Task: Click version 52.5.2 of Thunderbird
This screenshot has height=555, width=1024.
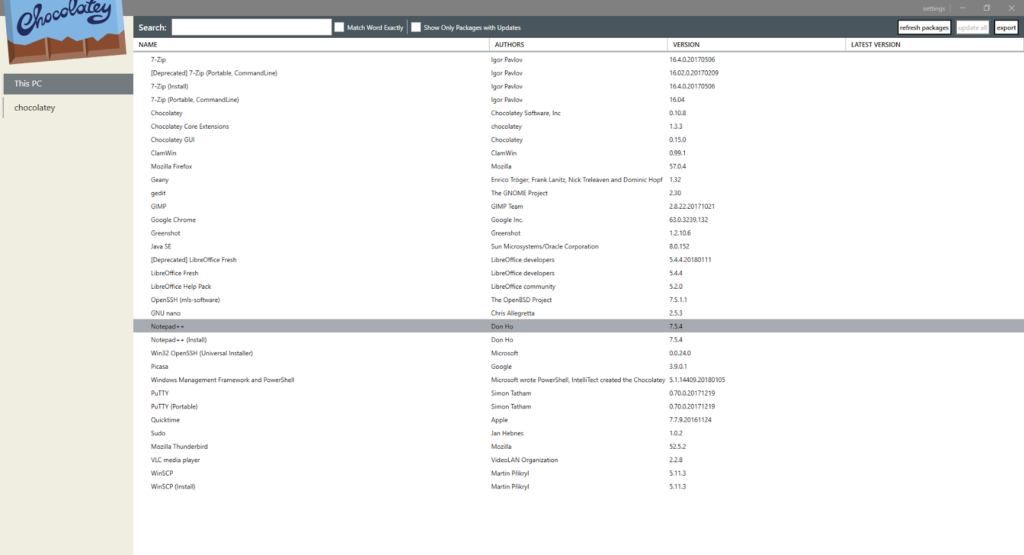Action: coord(677,447)
